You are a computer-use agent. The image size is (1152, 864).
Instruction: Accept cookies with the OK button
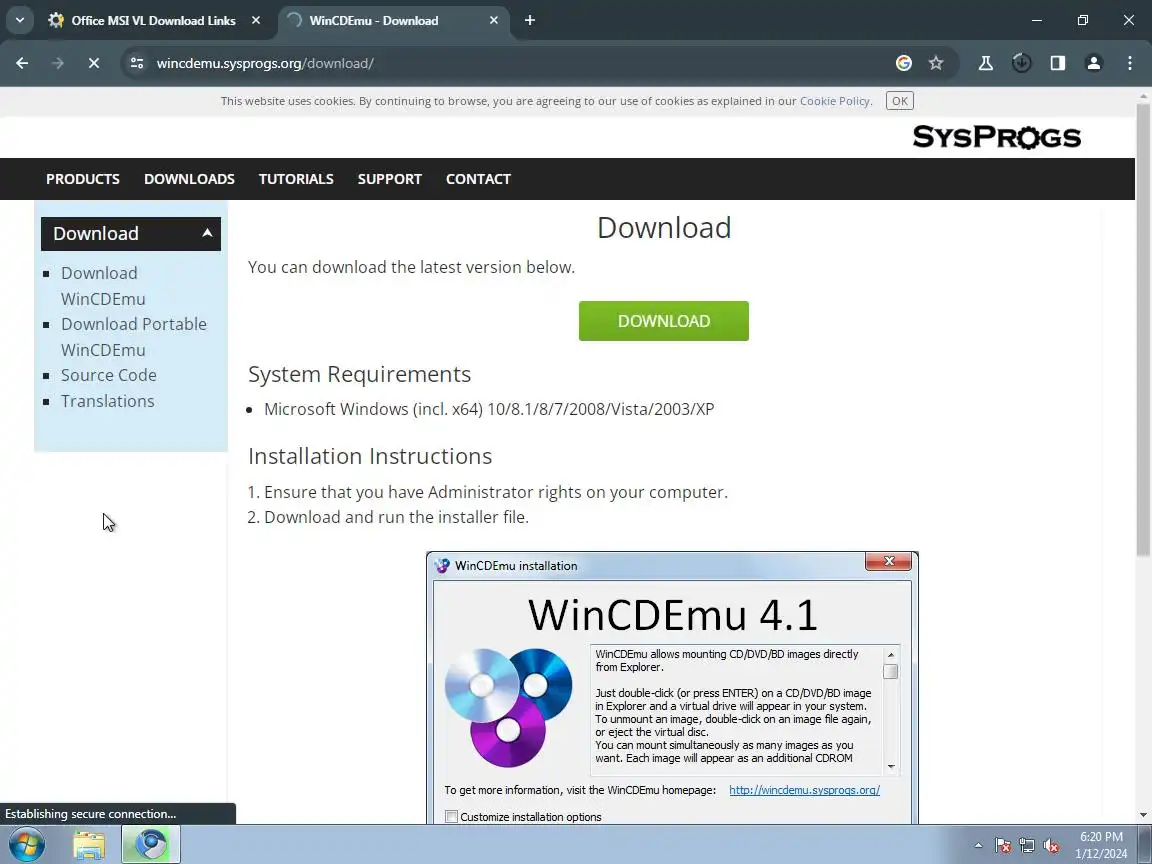click(x=899, y=101)
